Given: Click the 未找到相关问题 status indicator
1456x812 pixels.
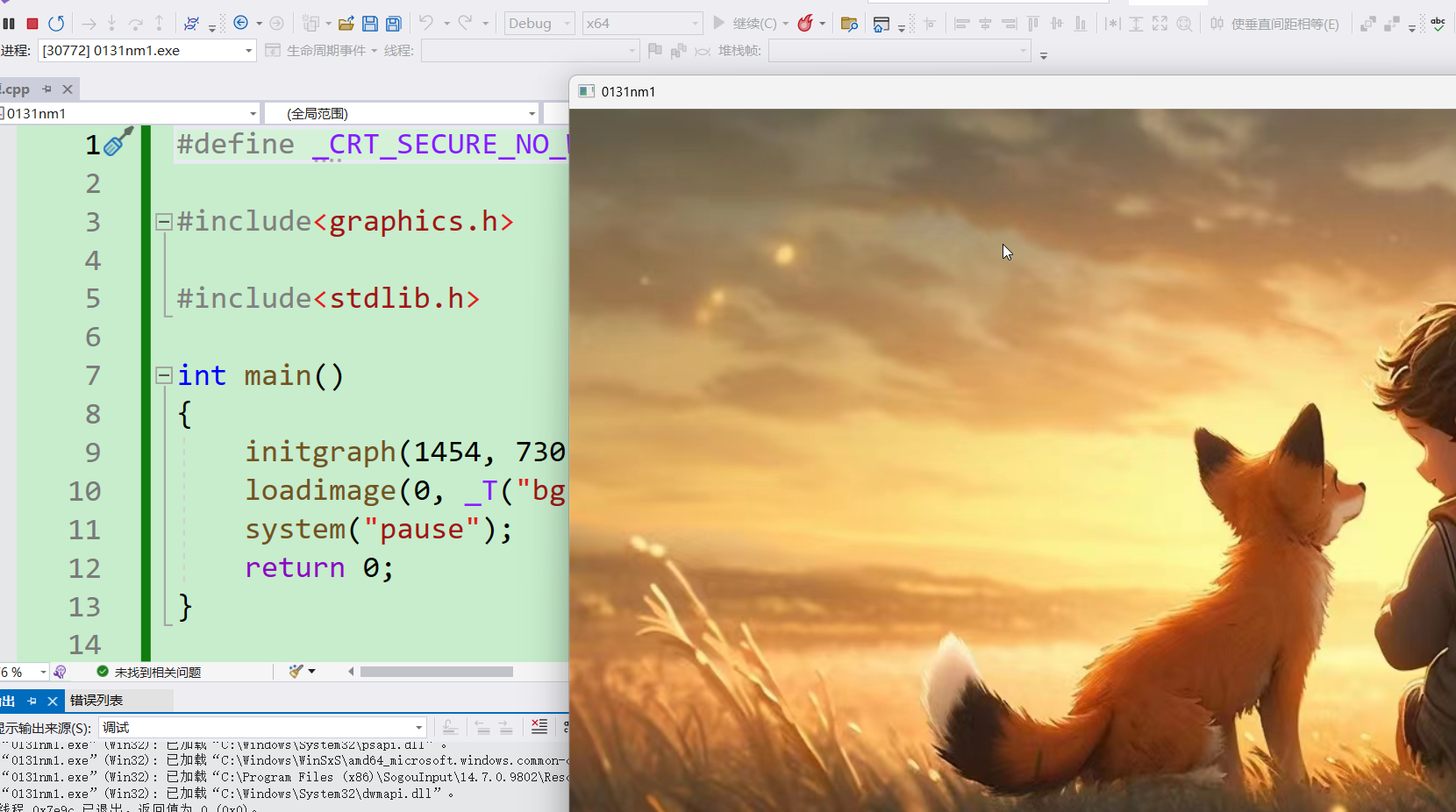Looking at the screenshot, I should 149,672.
